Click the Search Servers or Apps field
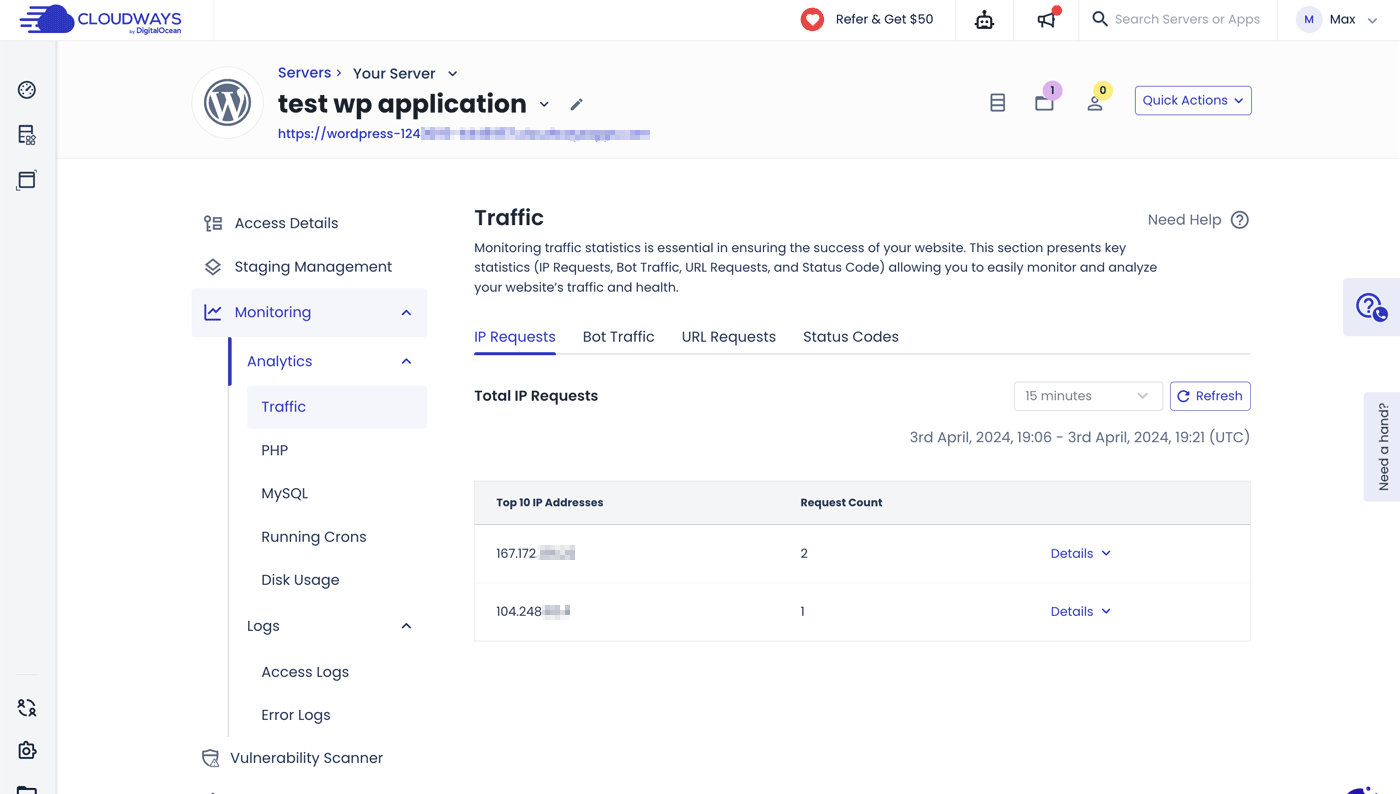The width and height of the screenshot is (1400, 794). (1187, 19)
